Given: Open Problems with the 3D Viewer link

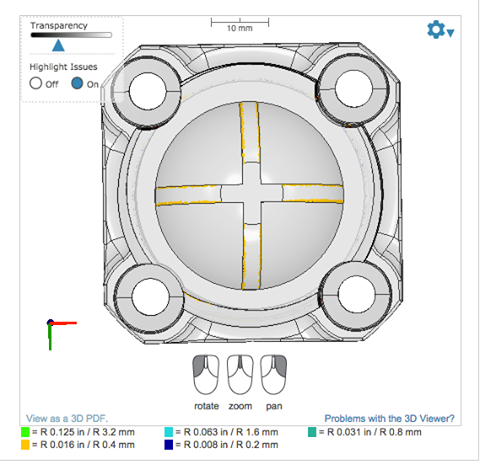Looking at the screenshot, I should (x=389, y=418).
